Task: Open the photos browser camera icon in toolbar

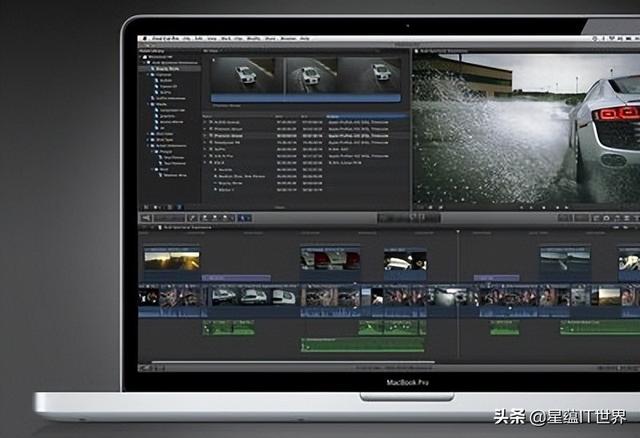Action: pyautogui.click(x=607, y=218)
